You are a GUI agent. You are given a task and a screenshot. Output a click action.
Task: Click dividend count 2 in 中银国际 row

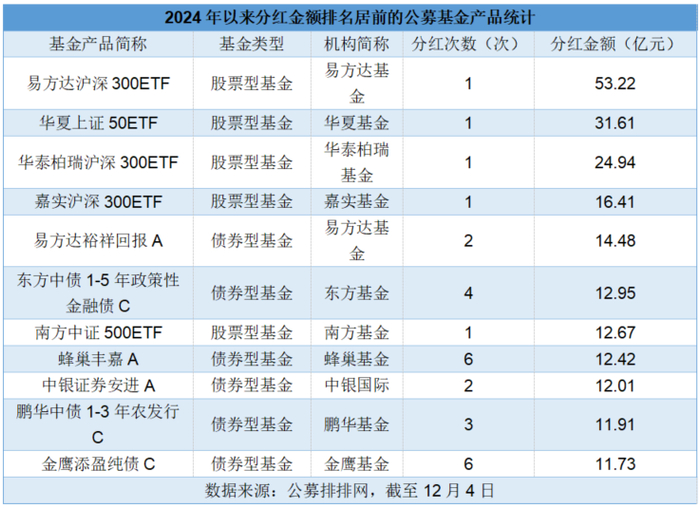point(468,385)
